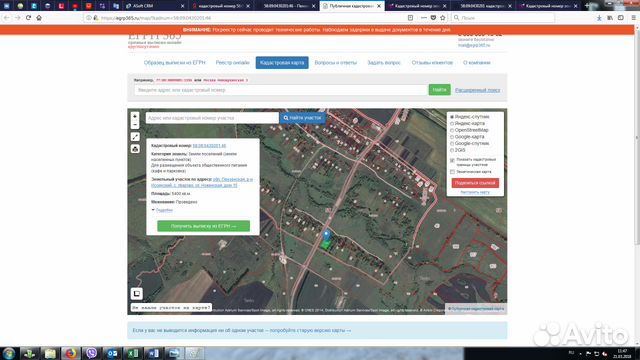
Task: Open Word from the taskbar
Action: pos(154,353)
